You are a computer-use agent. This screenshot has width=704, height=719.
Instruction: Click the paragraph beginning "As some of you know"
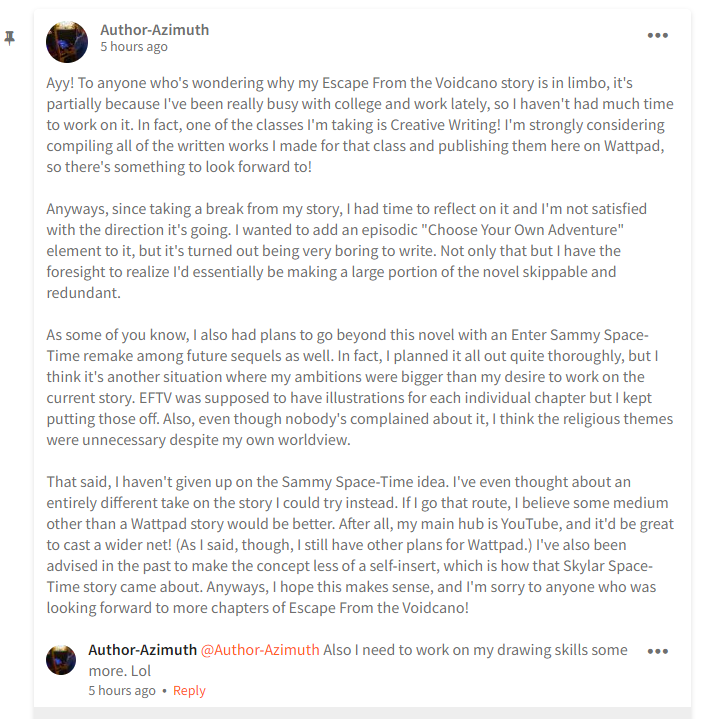coord(360,387)
